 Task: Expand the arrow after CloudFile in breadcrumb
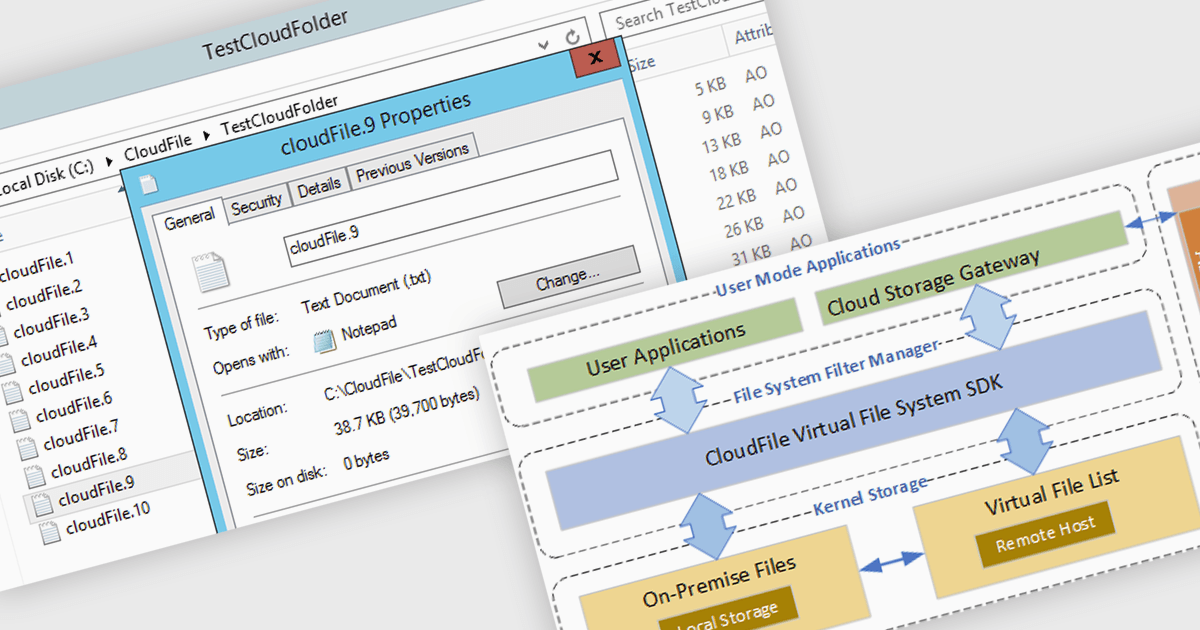coord(207,133)
